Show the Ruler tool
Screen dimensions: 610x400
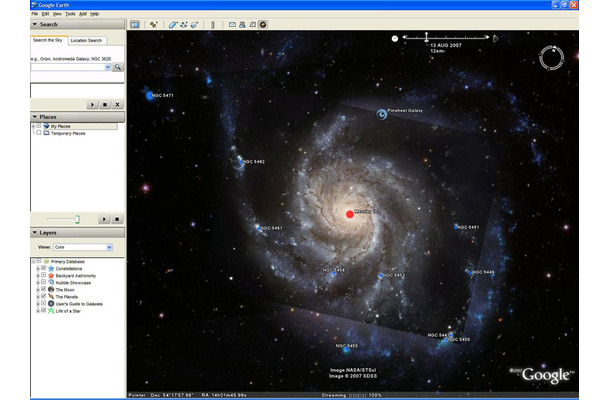pos(213,25)
